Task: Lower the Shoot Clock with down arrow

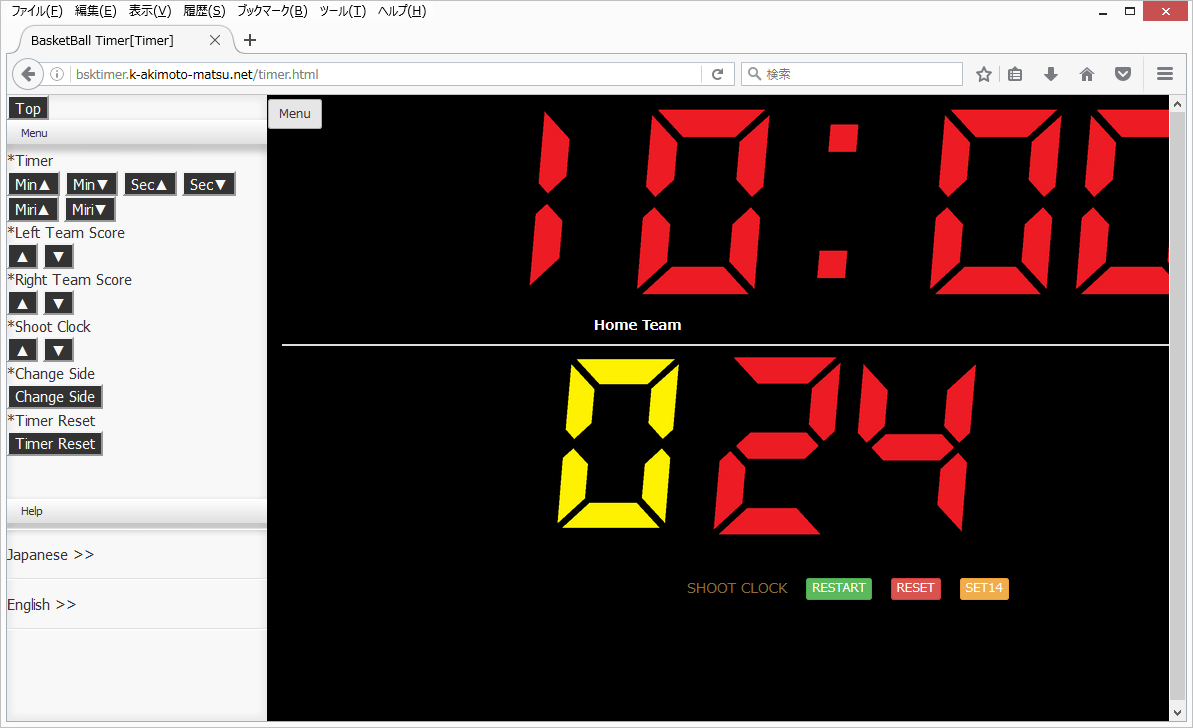Action: (x=59, y=350)
